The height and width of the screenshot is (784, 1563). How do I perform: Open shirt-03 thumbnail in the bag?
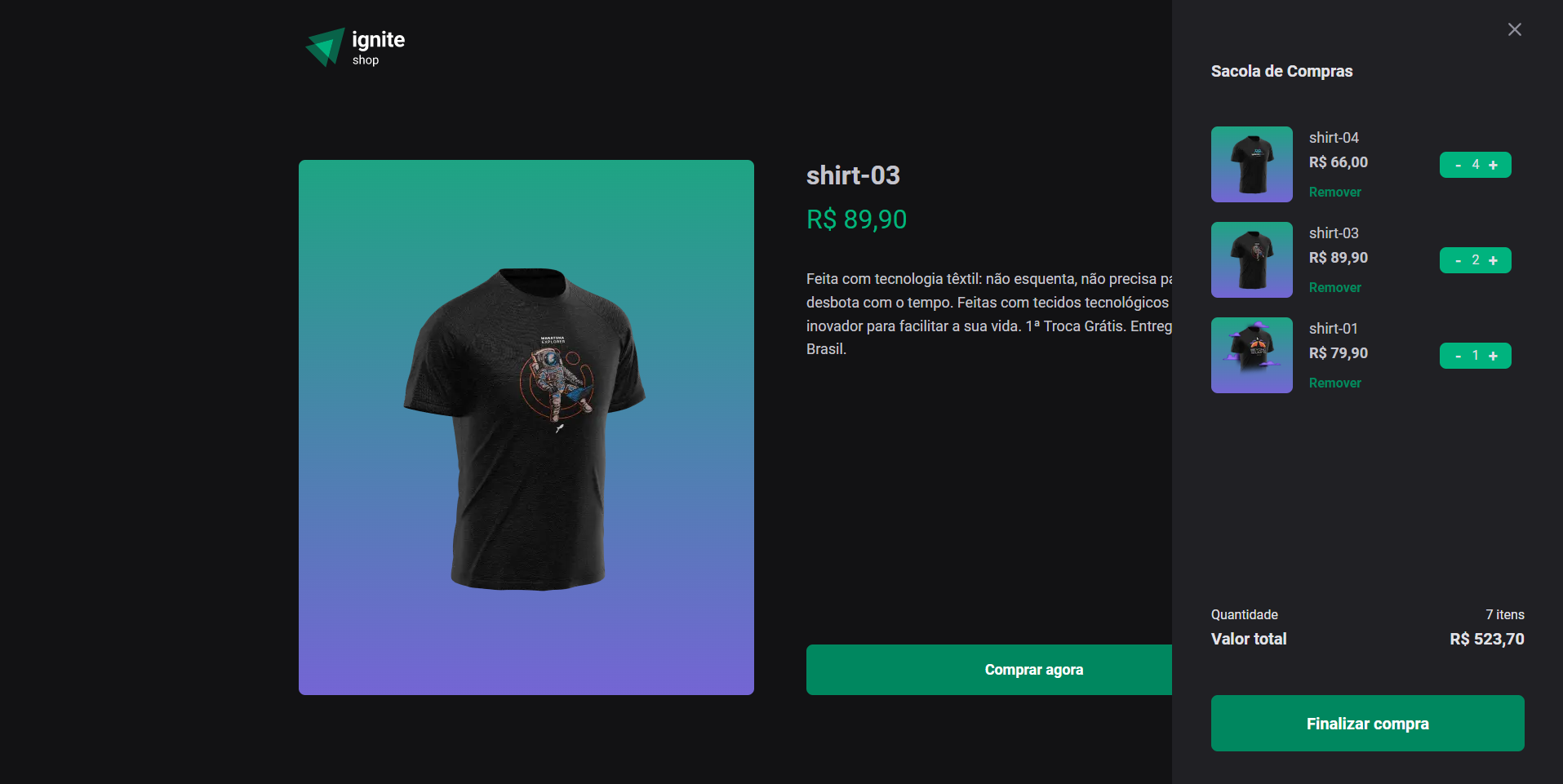[1251, 259]
